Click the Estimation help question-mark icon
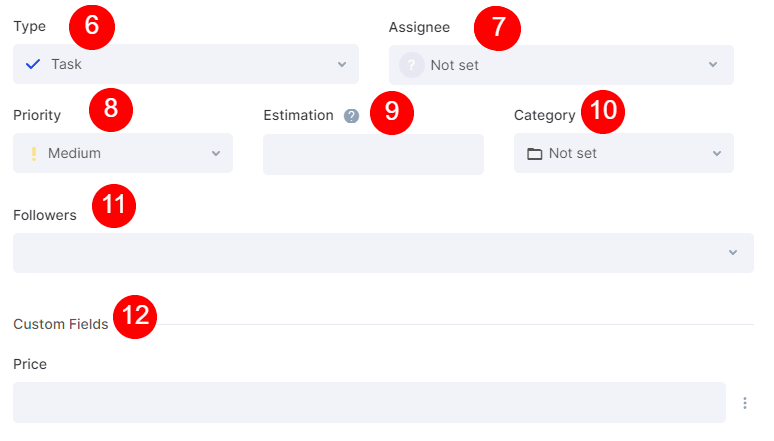774x441 pixels. (x=351, y=116)
